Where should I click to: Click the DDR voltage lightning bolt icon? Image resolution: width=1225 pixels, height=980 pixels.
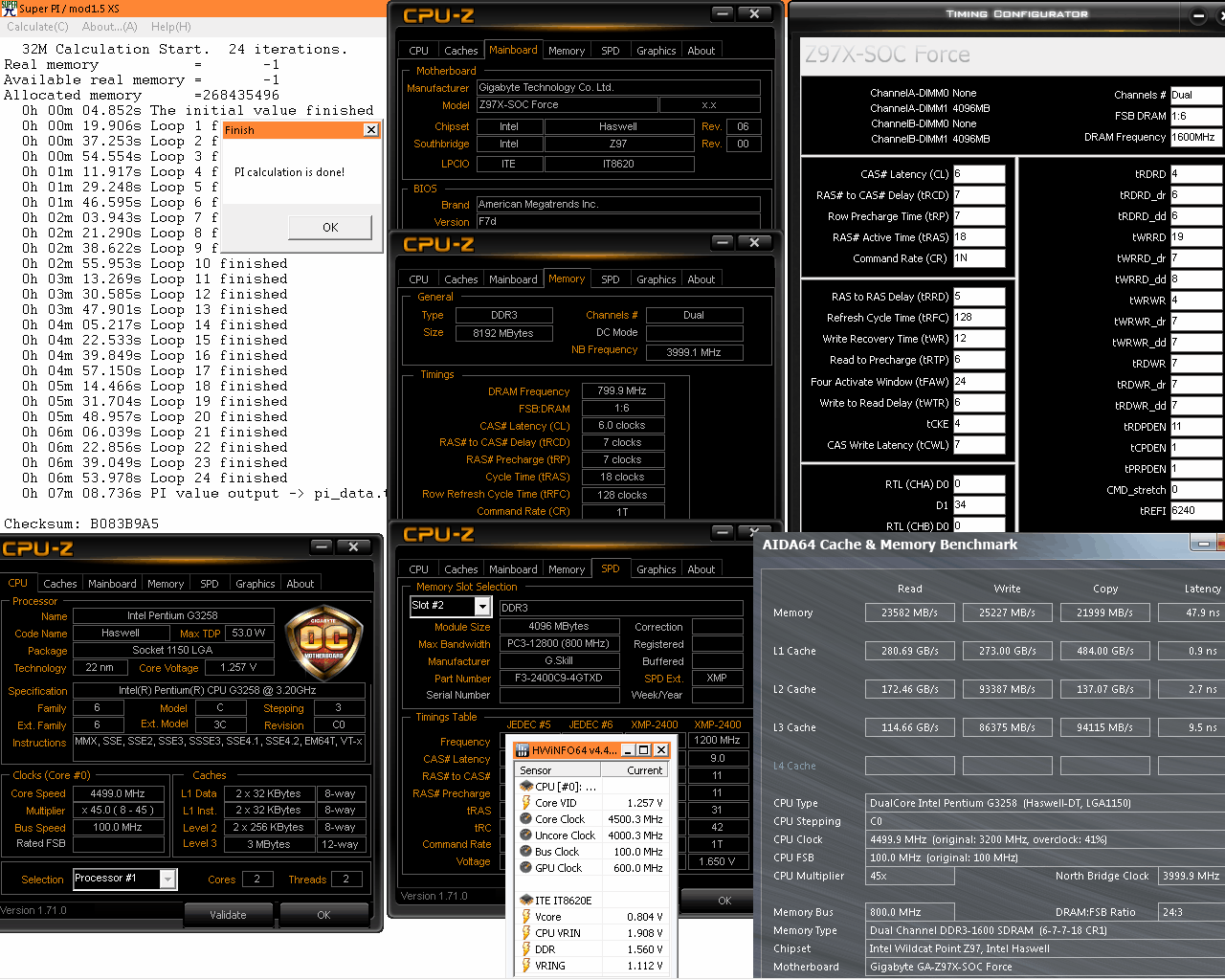coord(525,949)
